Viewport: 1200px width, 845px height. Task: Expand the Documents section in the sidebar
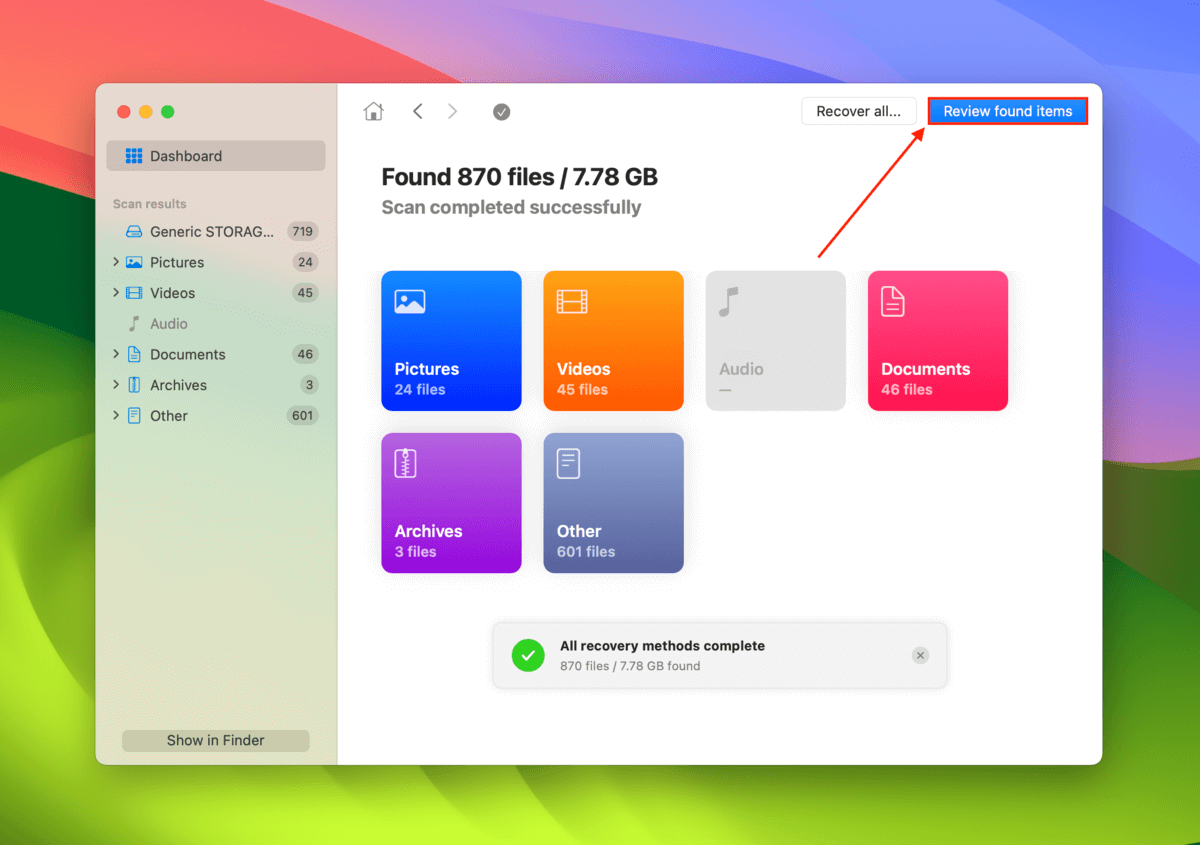[115, 353]
